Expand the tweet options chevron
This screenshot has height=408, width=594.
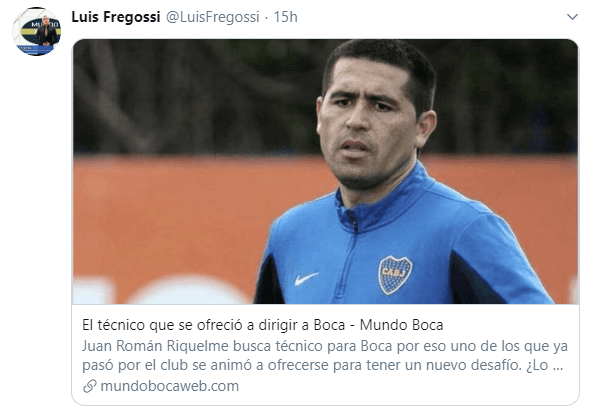coord(572,17)
